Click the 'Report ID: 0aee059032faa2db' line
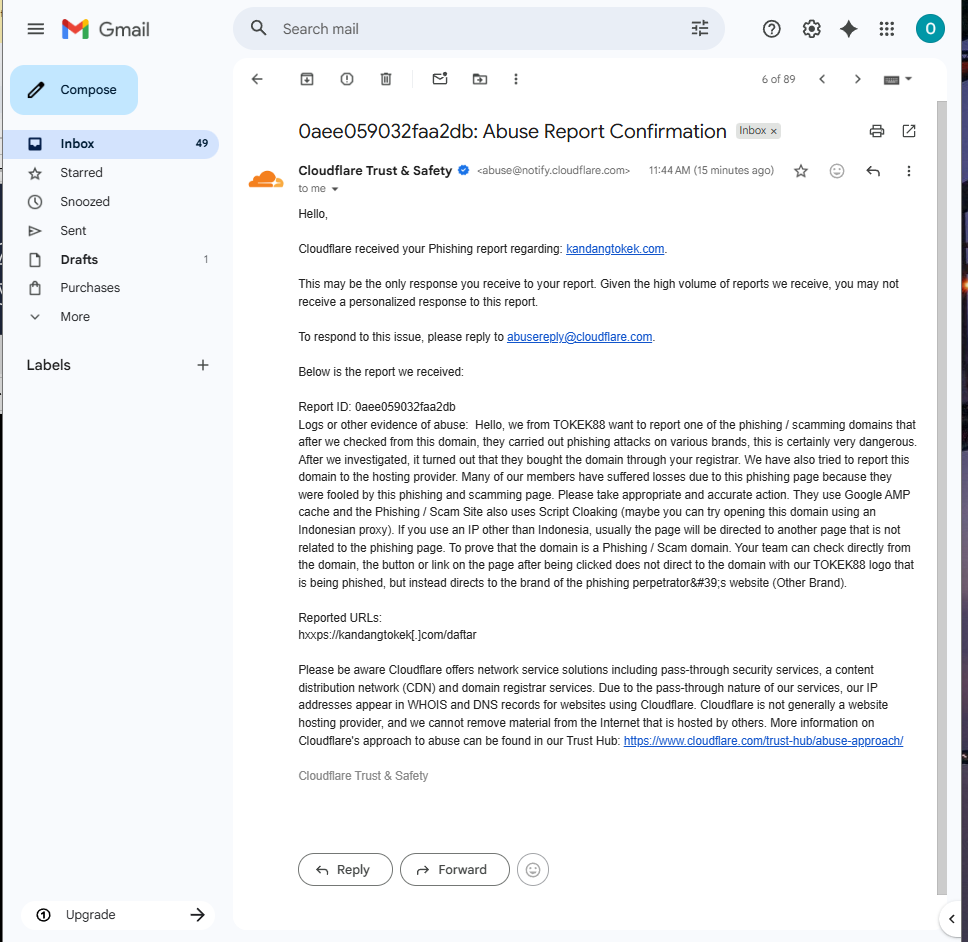 tap(377, 407)
